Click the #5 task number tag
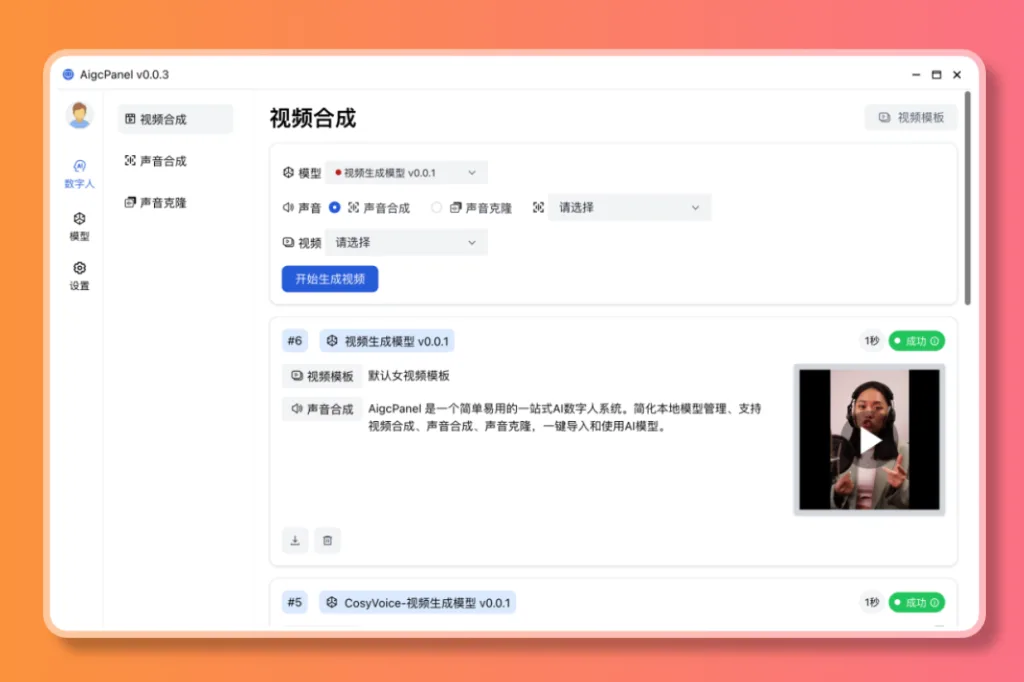 (295, 602)
